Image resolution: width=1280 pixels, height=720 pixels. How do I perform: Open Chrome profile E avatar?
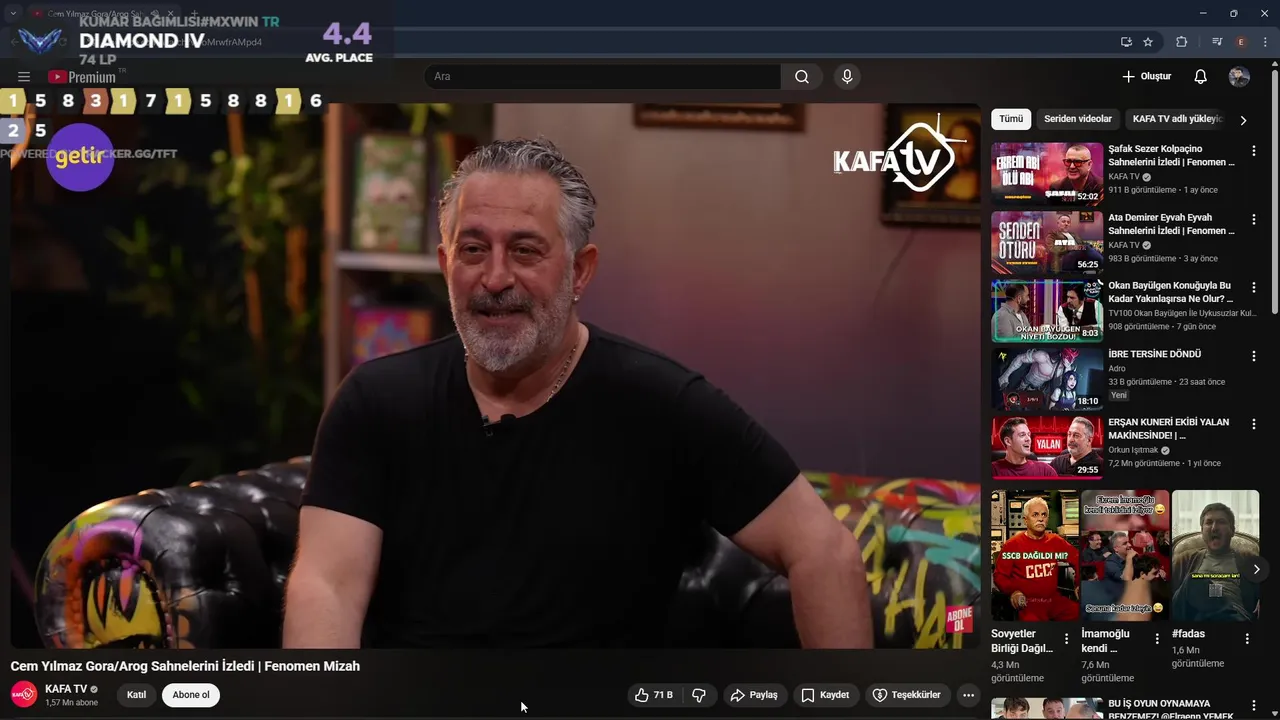(1241, 42)
